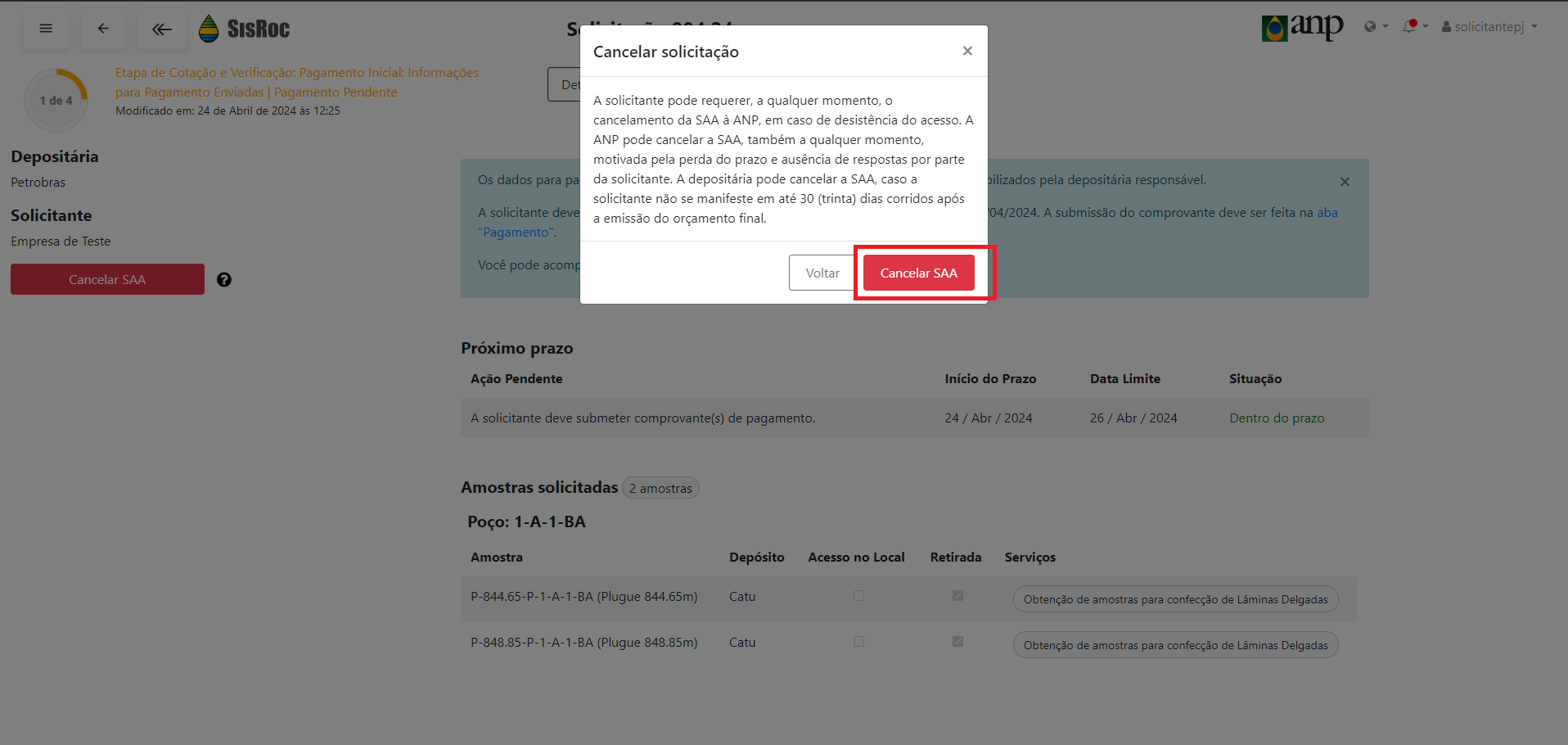Click the Petrobras depositária name
The image size is (1568, 745).
click(x=38, y=183)
